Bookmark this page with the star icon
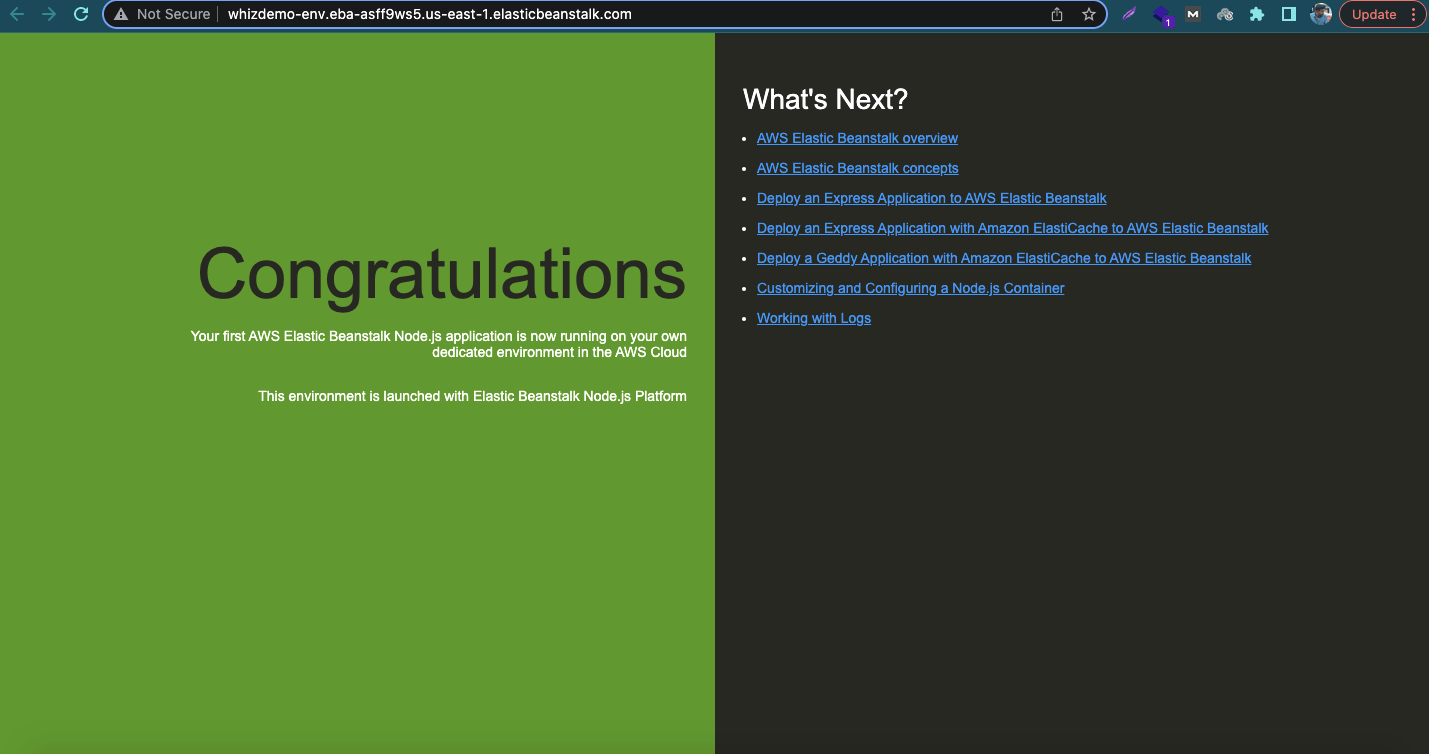 click(1089, 14)
